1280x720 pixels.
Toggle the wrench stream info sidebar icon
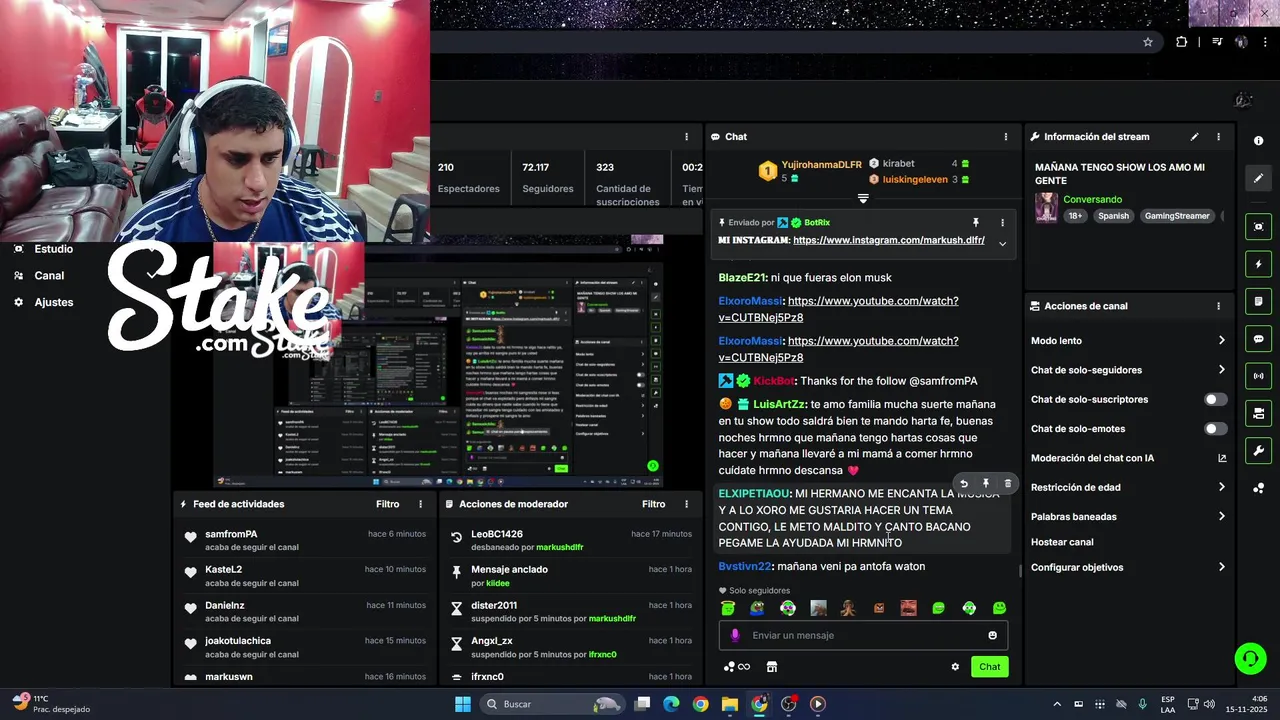coord(1258,450)
